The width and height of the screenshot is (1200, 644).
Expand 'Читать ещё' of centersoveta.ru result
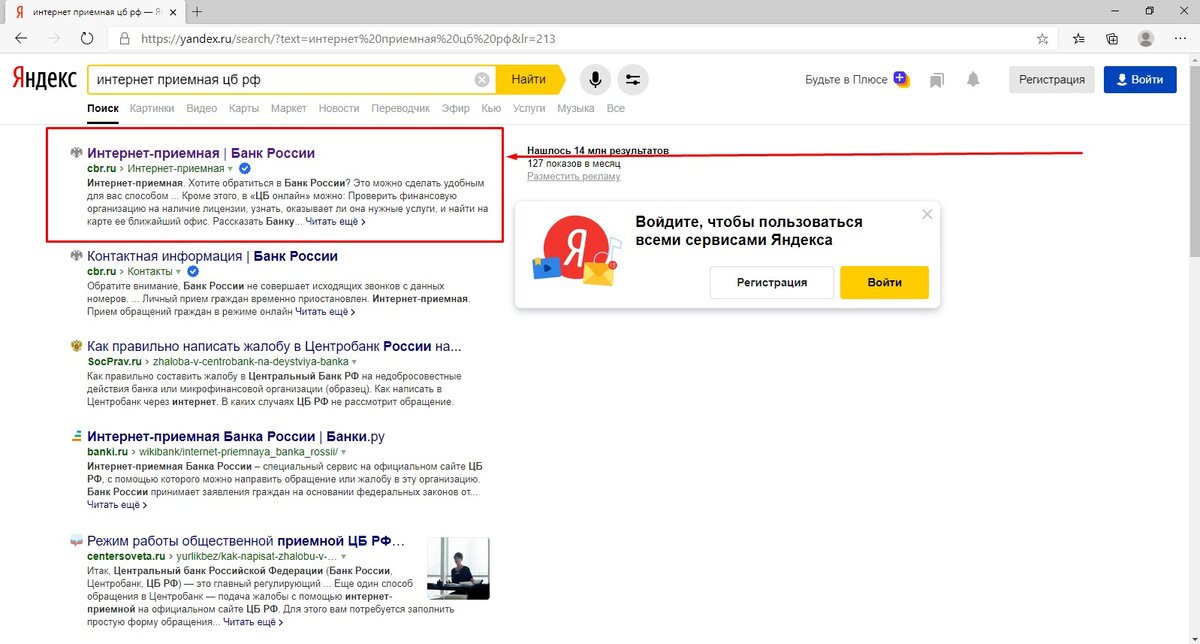click(253, 621)
